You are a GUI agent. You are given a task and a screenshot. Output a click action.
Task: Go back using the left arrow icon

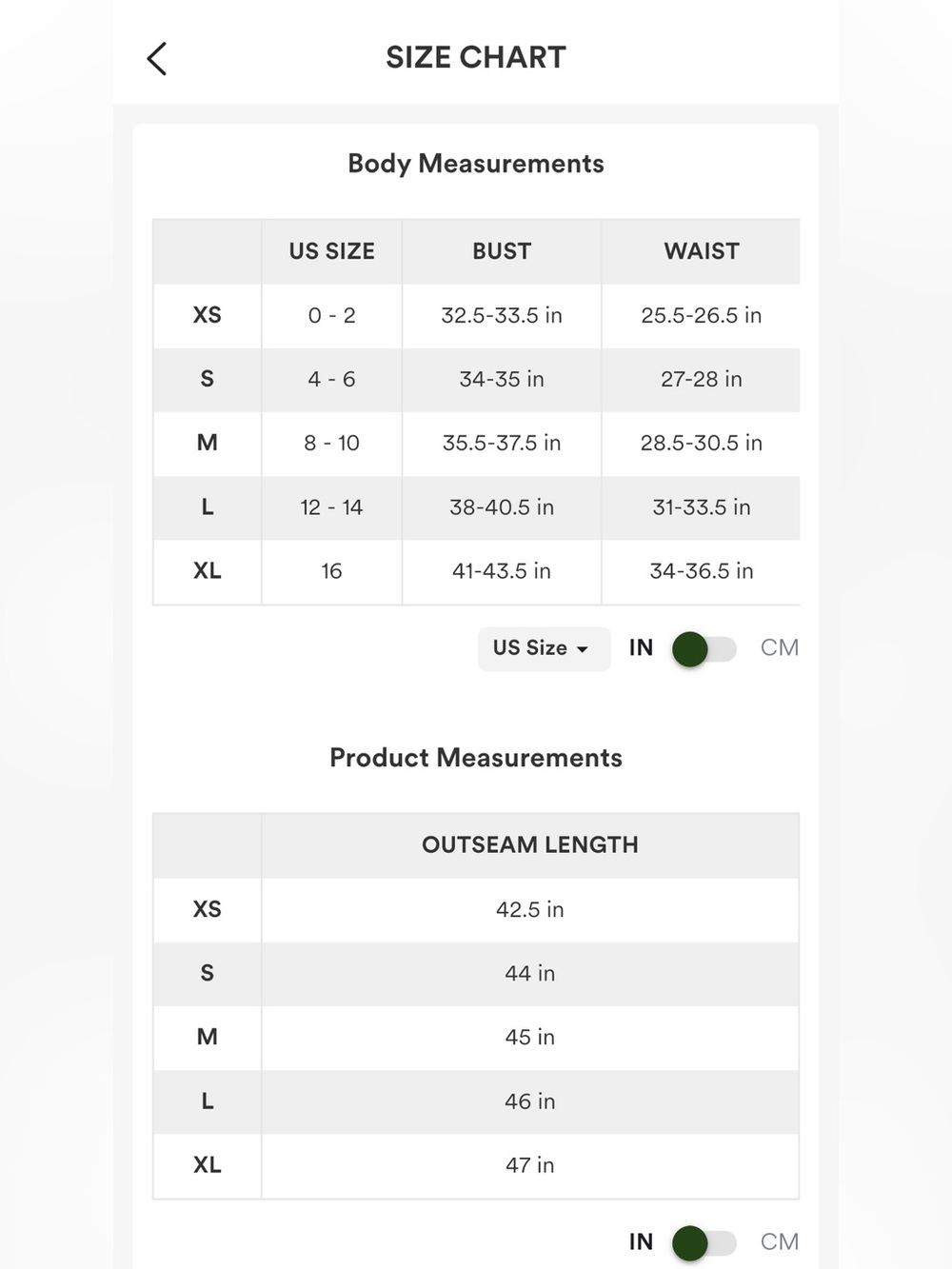point(157,58)
